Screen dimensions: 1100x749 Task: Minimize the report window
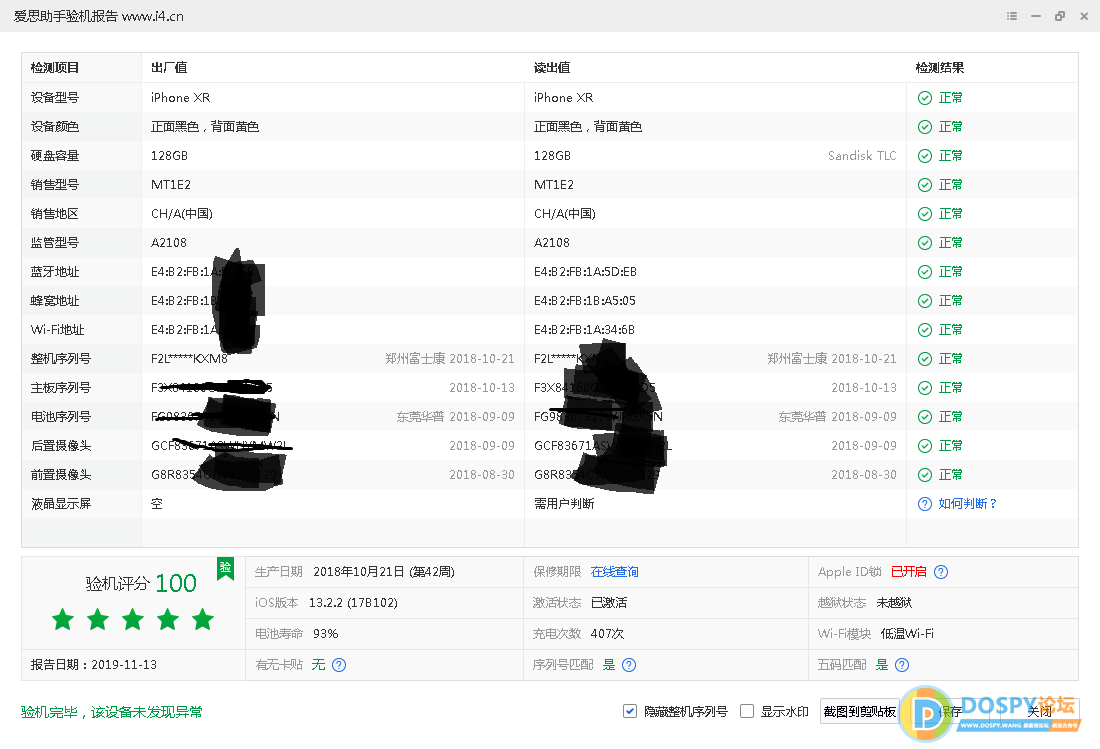1035,16
